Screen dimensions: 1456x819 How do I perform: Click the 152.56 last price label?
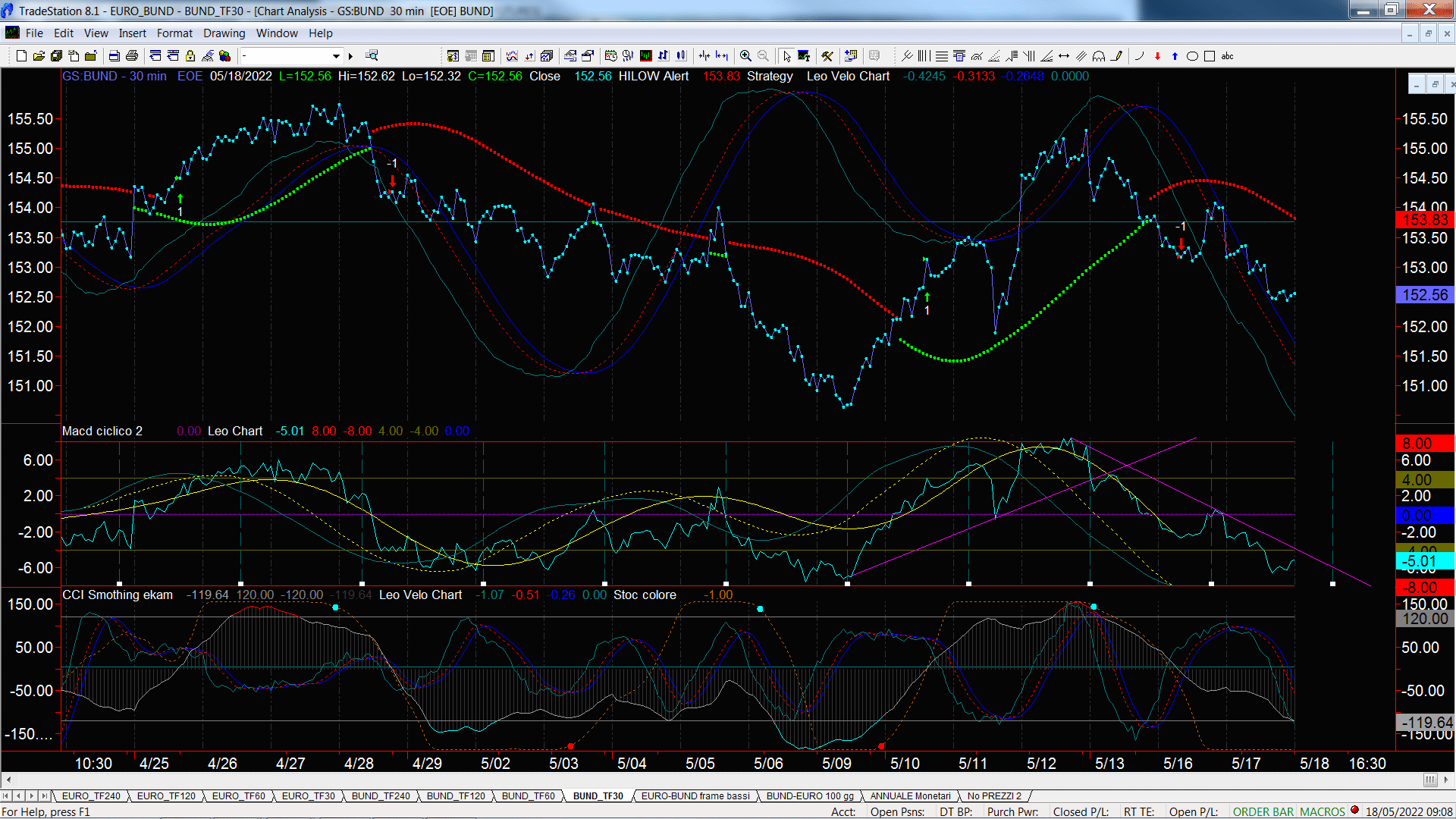pyautogui.click(x=1425, y=295)
